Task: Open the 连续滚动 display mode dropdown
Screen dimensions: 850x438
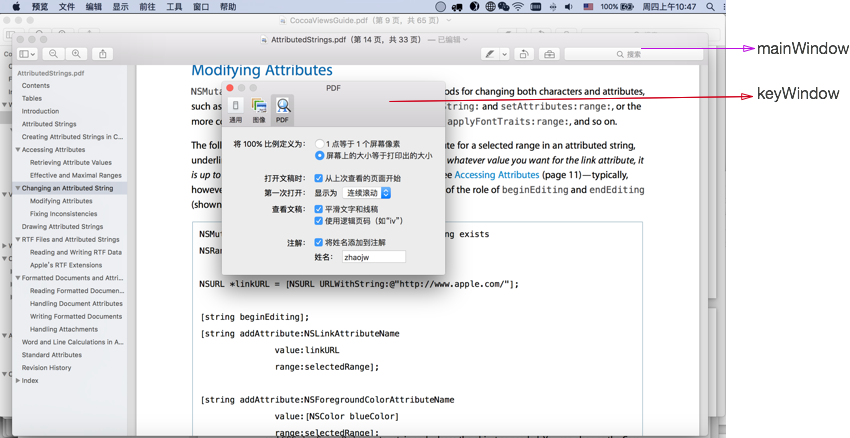Action: coord(366,193)
